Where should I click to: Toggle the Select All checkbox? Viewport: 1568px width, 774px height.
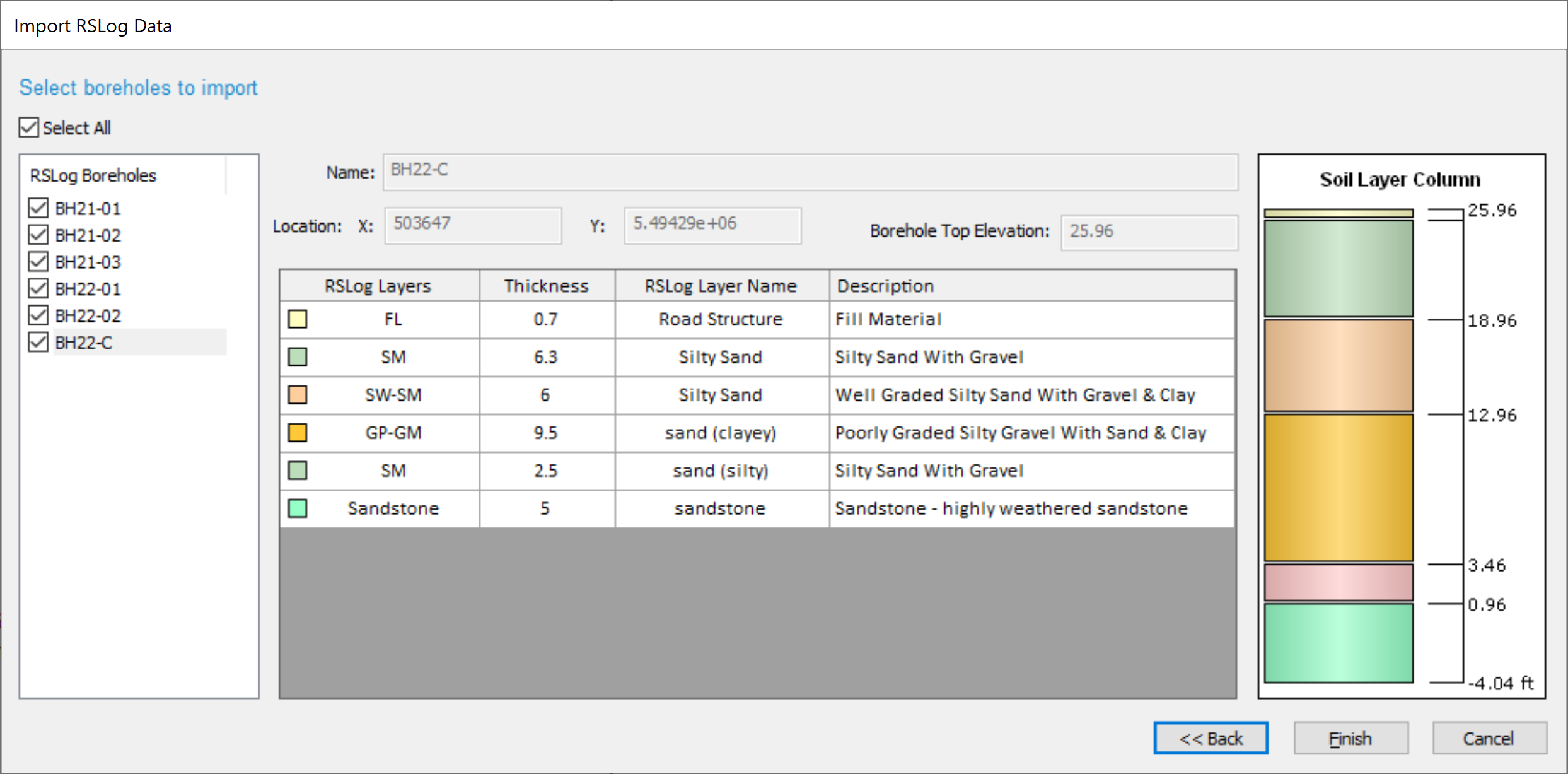pyautogui.click(x=29, y=127)
